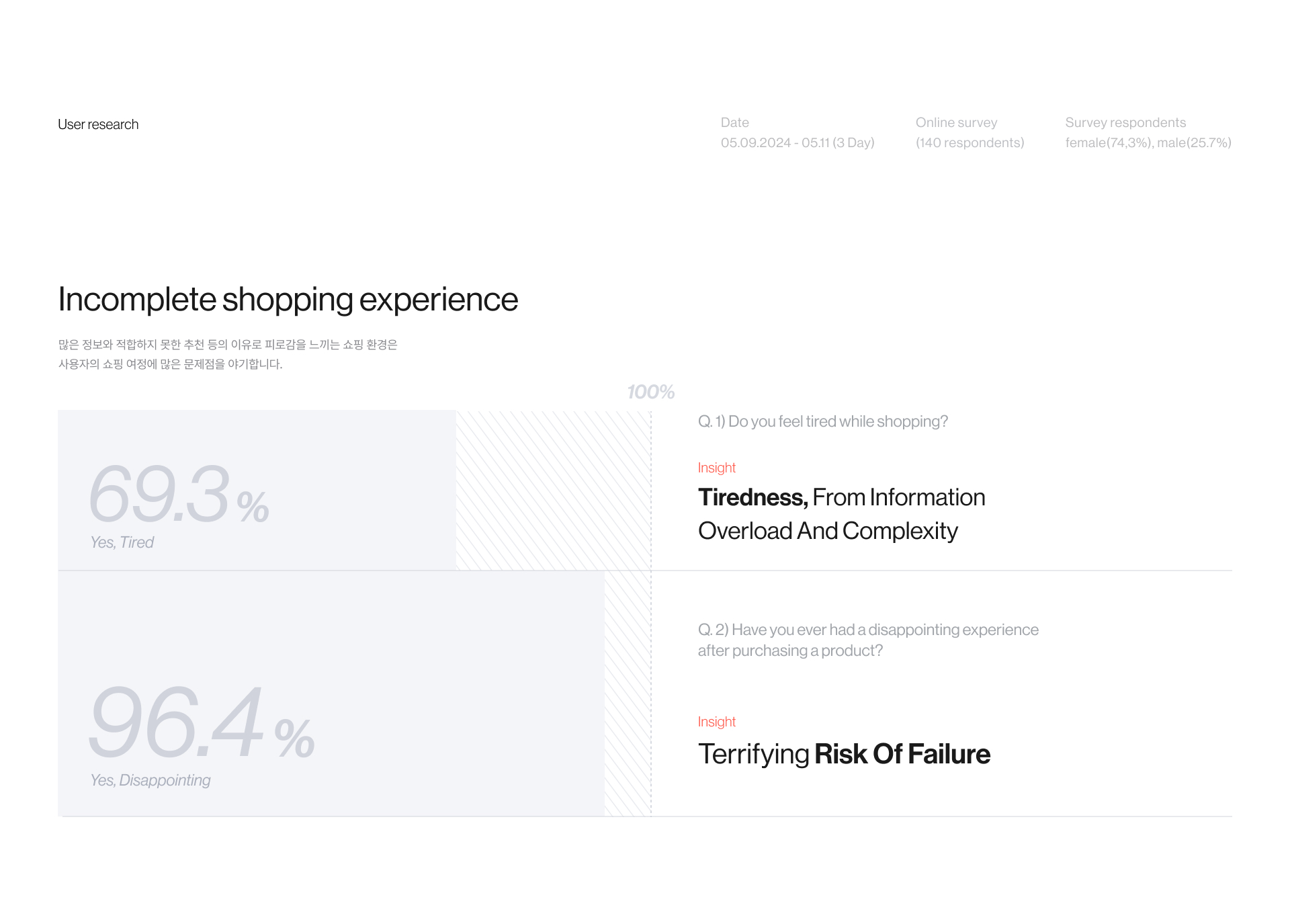Select the 'Yes, Tired' caption
Viewport: 1290px width, 924px height.
tap(122, 542)
